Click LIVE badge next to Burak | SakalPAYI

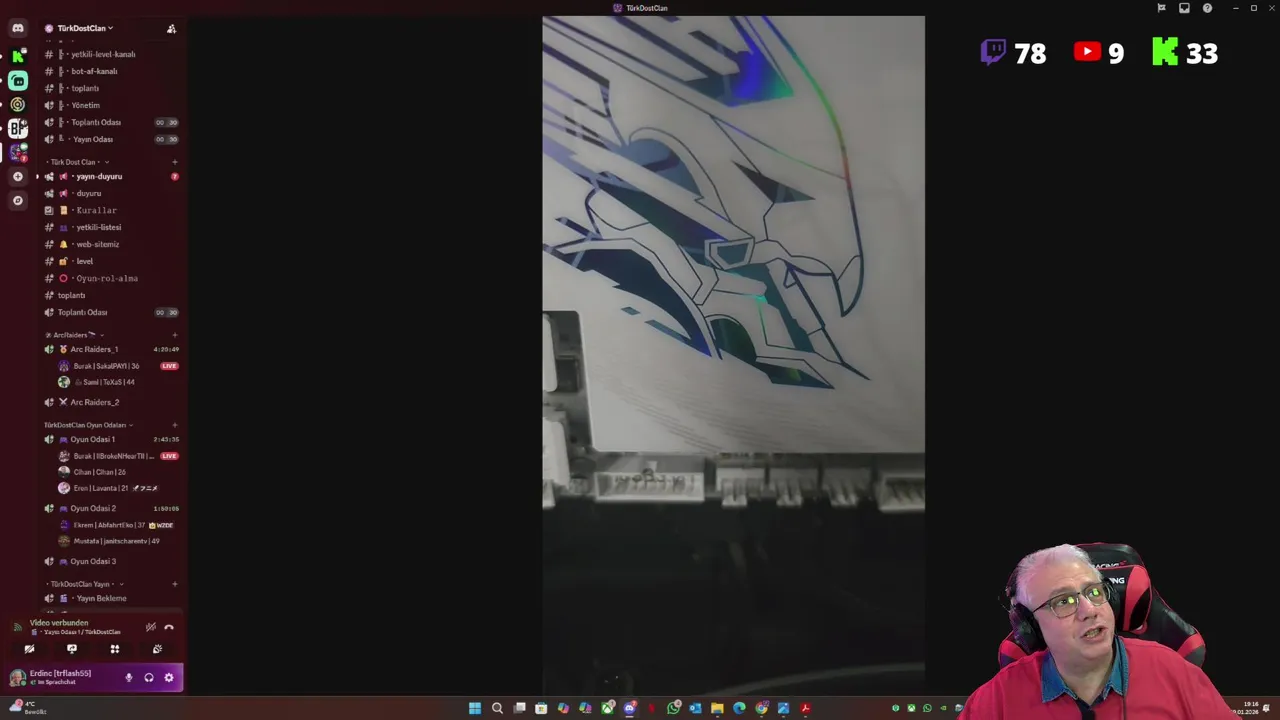click(x=169, y=366)
